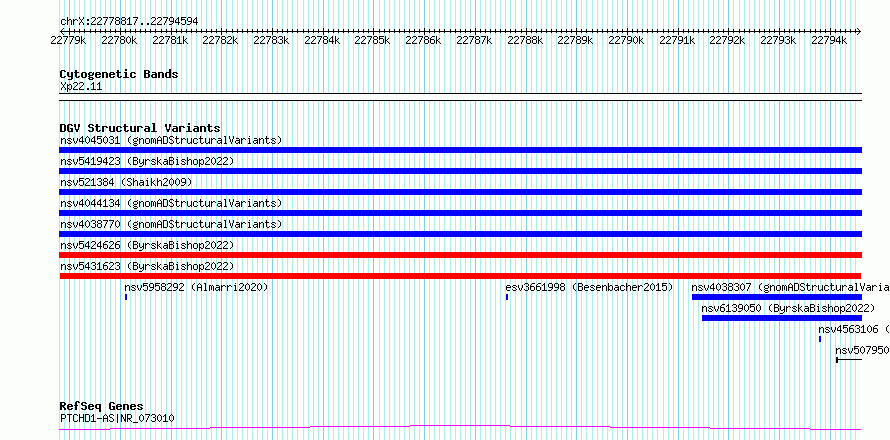Click the Xp22.11 cytogenetic band bar

460,97
